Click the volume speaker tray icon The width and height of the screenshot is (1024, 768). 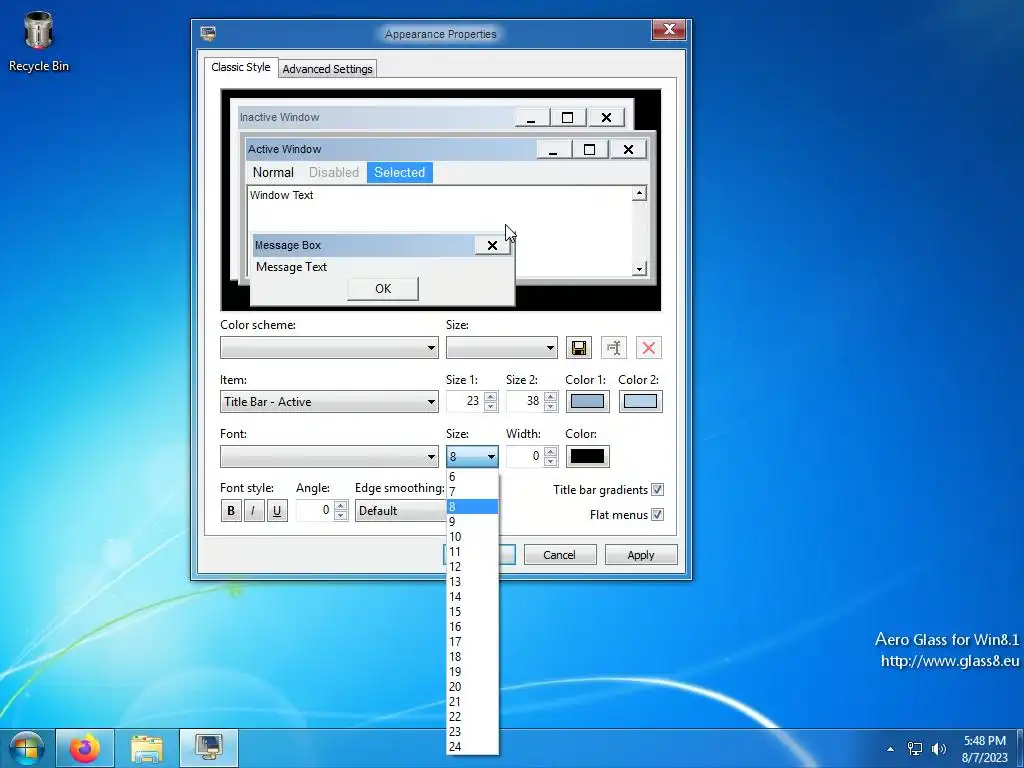pyautogui.click(x=939, y=749)
